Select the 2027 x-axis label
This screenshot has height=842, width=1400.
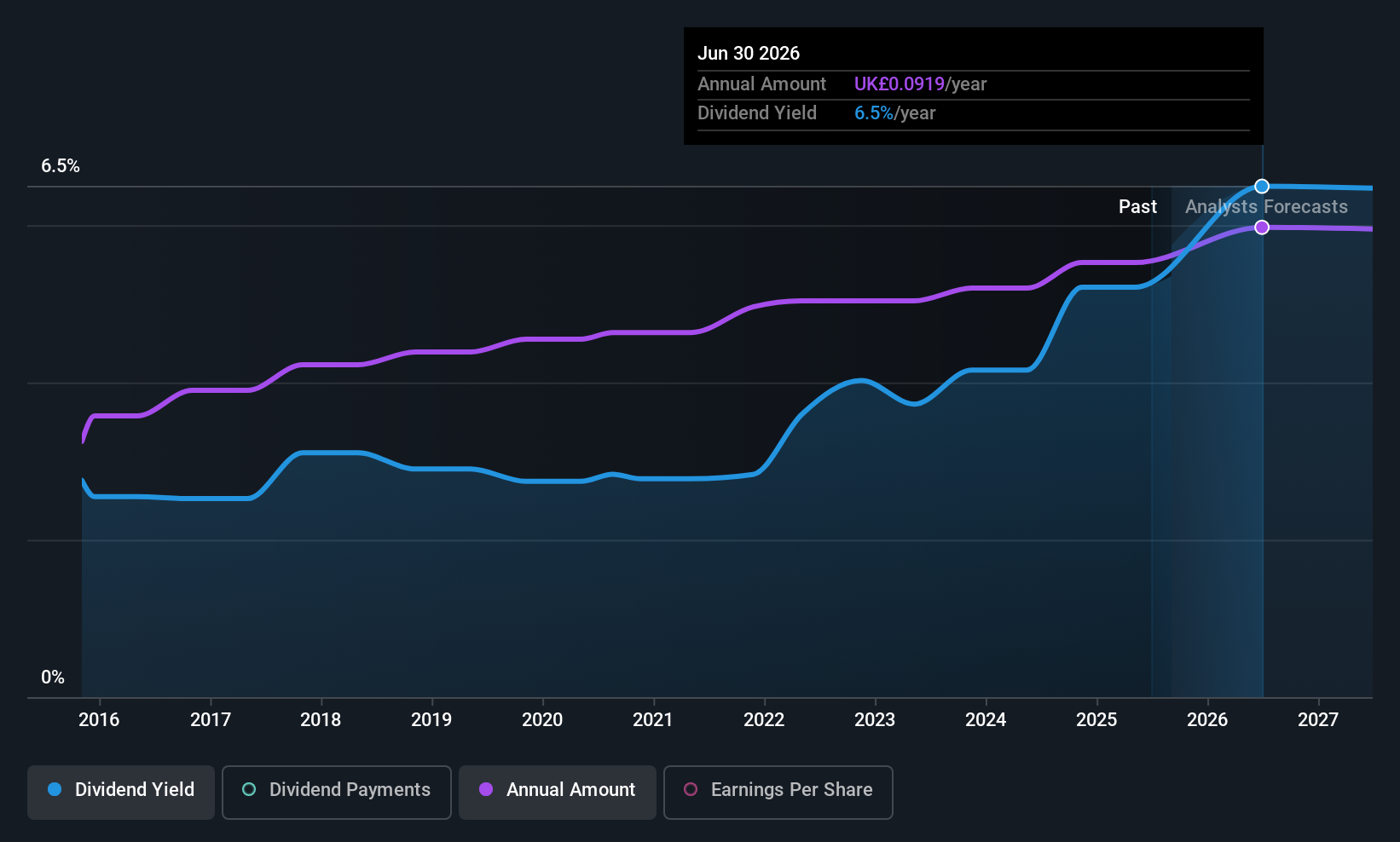(1318, 720)
